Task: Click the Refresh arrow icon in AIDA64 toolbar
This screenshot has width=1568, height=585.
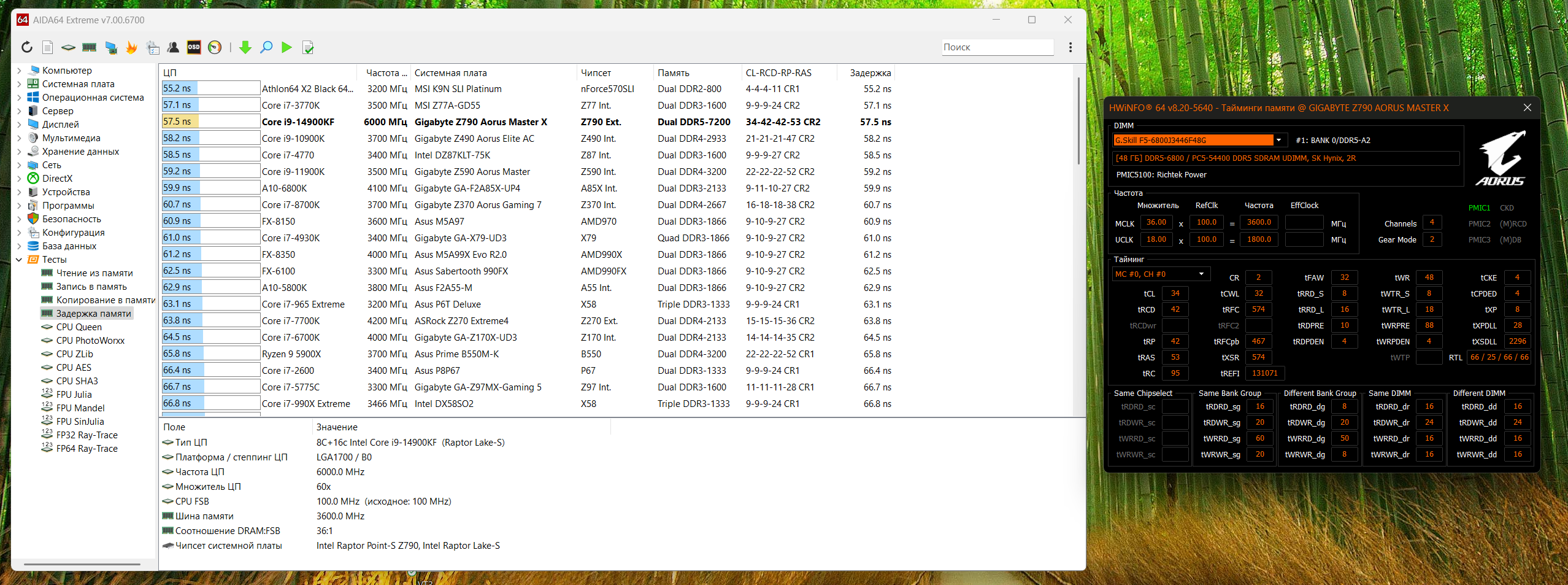Action: (26, 47)
